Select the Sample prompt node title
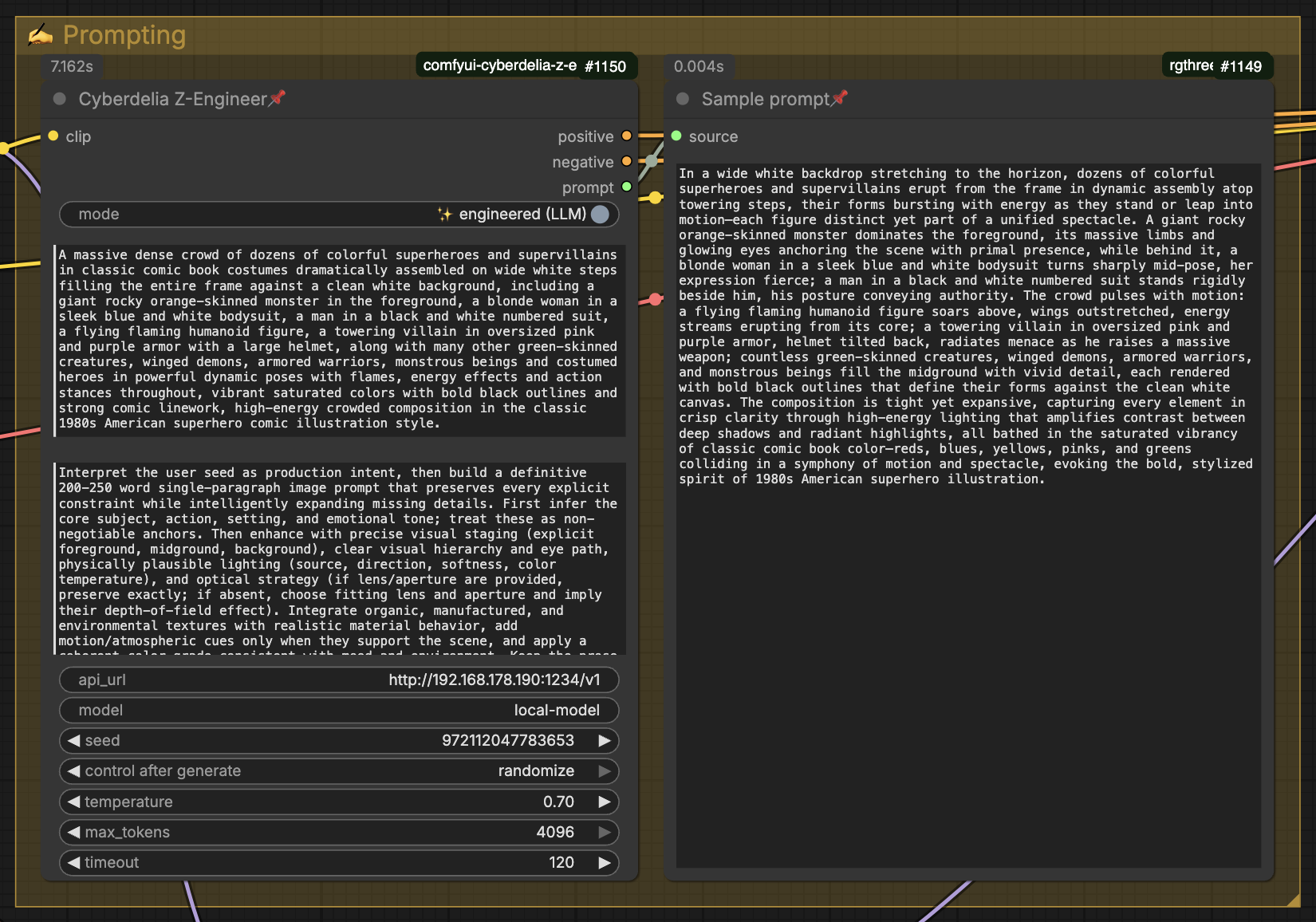The height and width of the screenshot is (922, 1316). [x=766, y=99]
